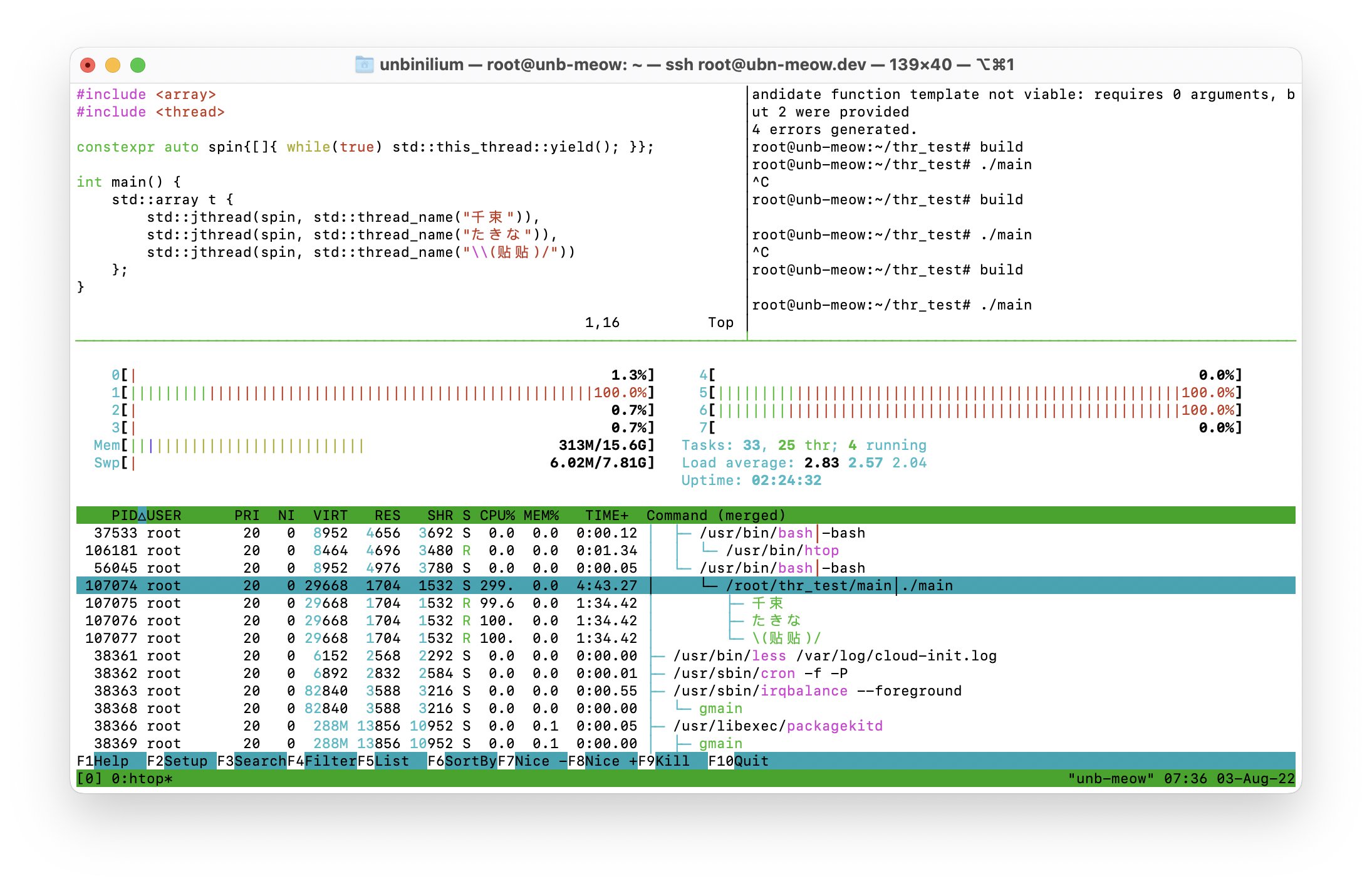
Task: Select the /root/thr_test/main process row 107074
Action: [685, 585]
